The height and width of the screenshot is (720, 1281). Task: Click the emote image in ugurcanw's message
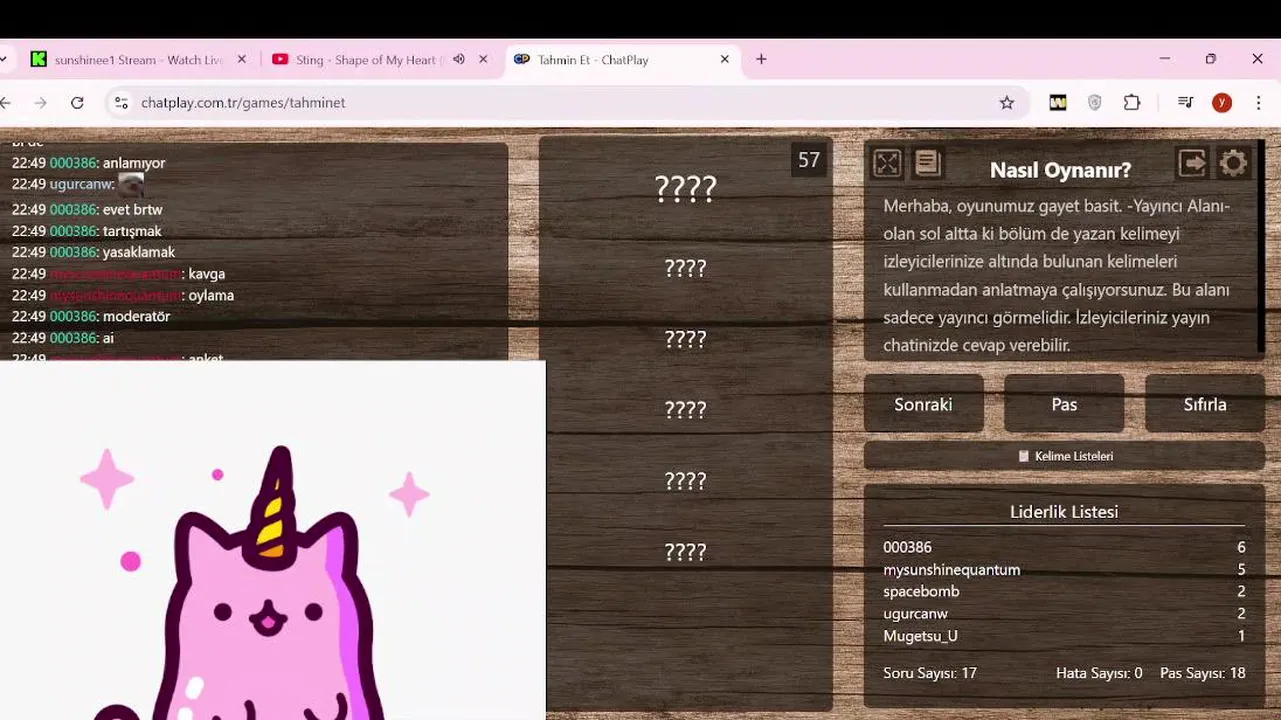pos(131,184)
